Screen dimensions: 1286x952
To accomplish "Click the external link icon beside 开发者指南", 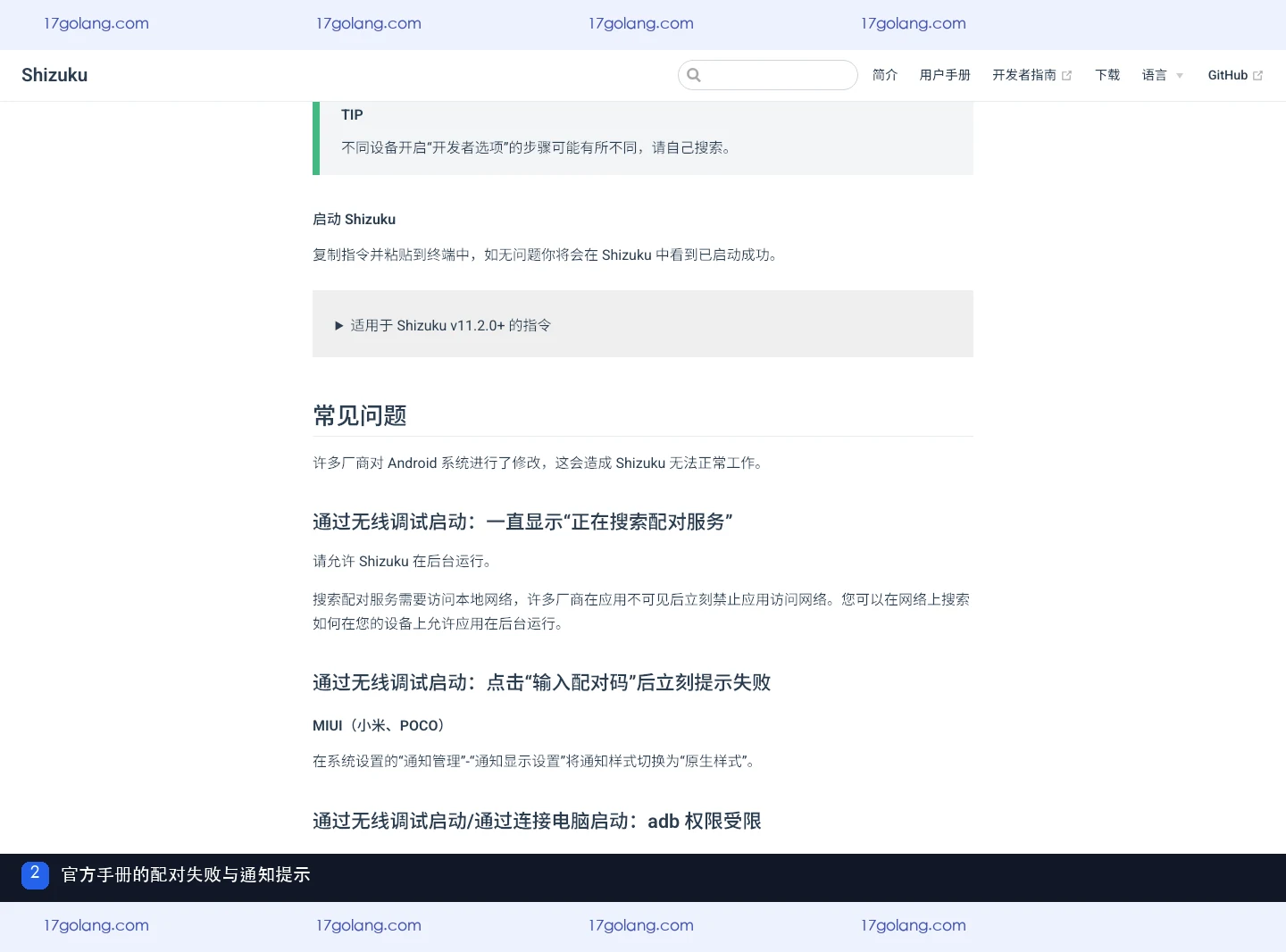I will (x=1066, y=76).
